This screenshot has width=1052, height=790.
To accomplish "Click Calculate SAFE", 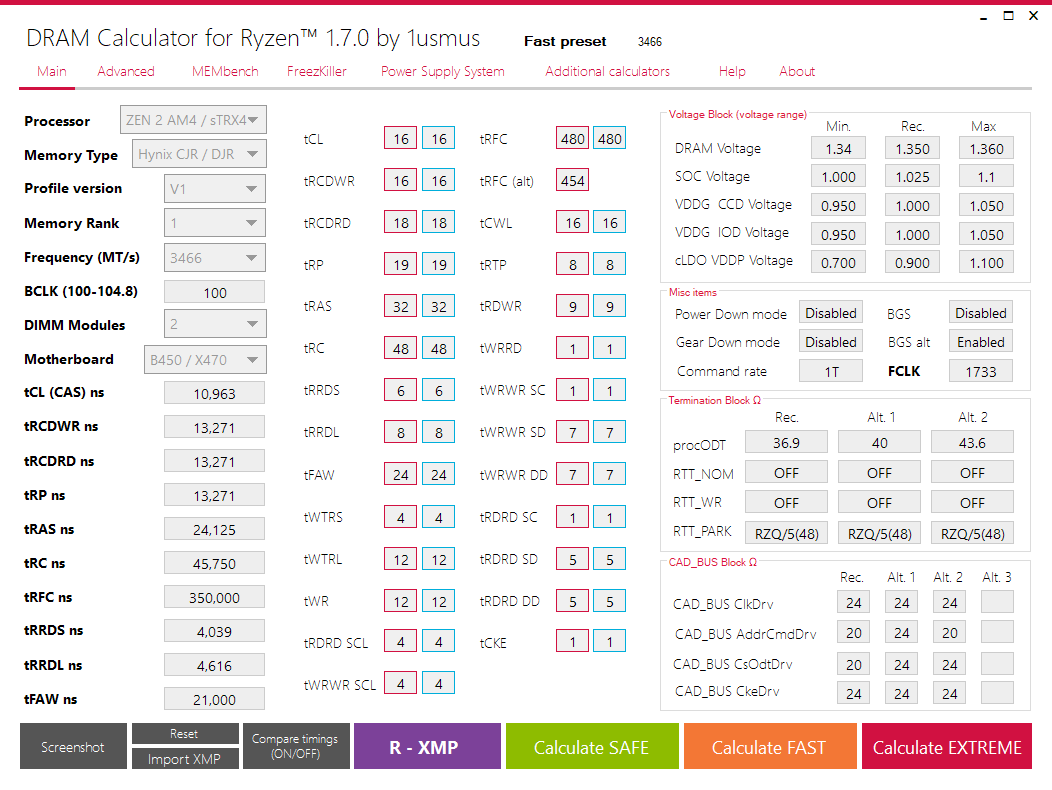I will (592, 746).
